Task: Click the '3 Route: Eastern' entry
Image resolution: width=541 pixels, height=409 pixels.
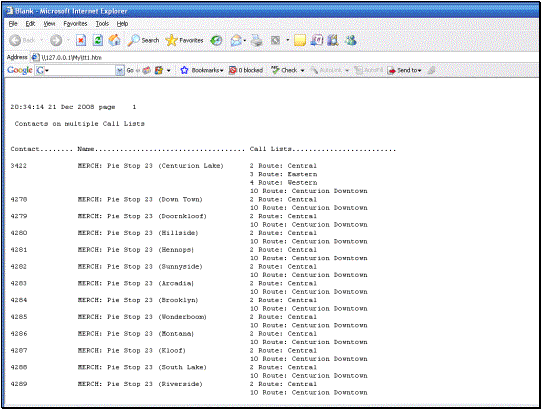Action: 284,174
